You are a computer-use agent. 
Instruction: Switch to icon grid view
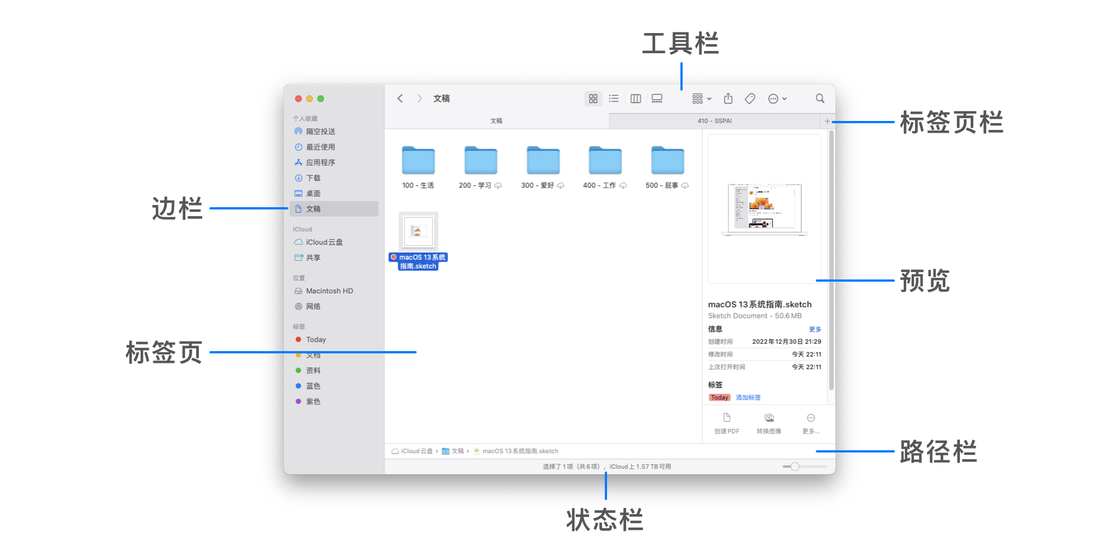point(593,99)
